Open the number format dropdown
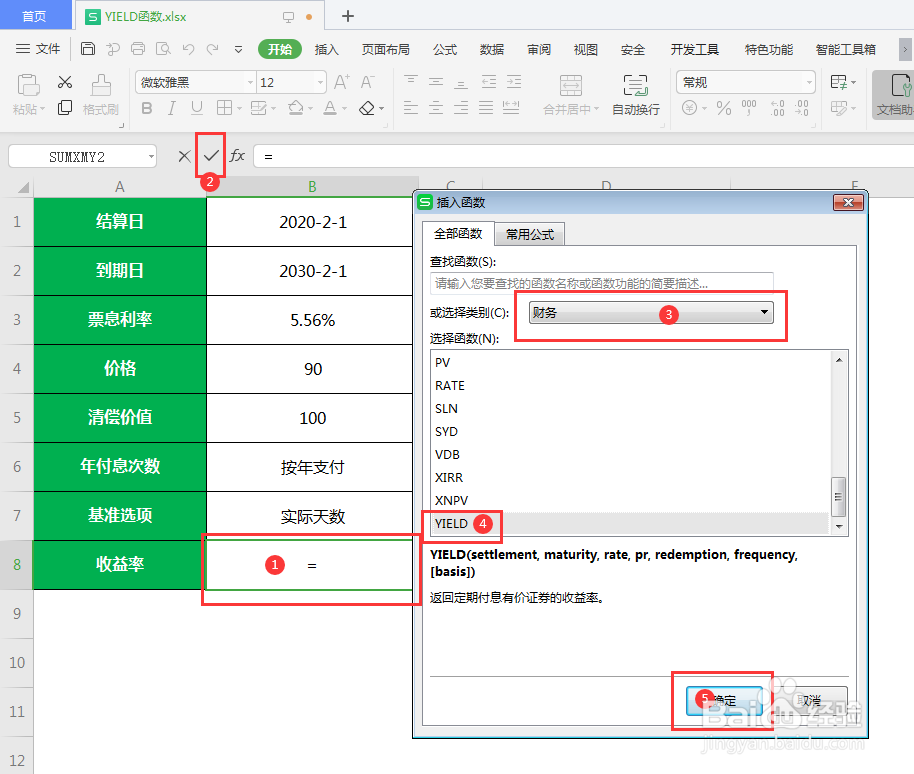Image resolution: width=914 pixels, height=774 pixels. (x=809, y=83)
